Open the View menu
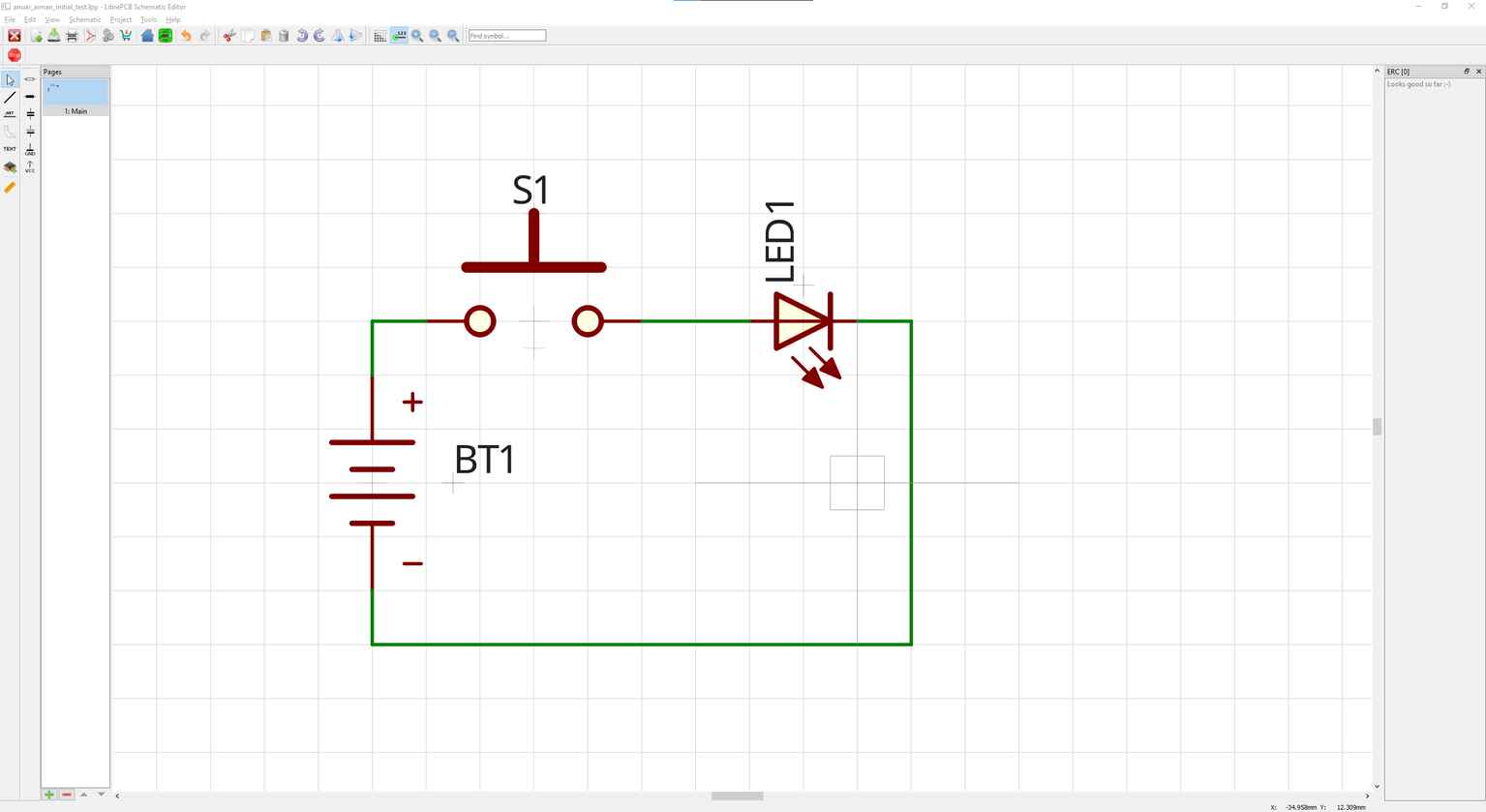1486x812 pixels. point(52,19)
